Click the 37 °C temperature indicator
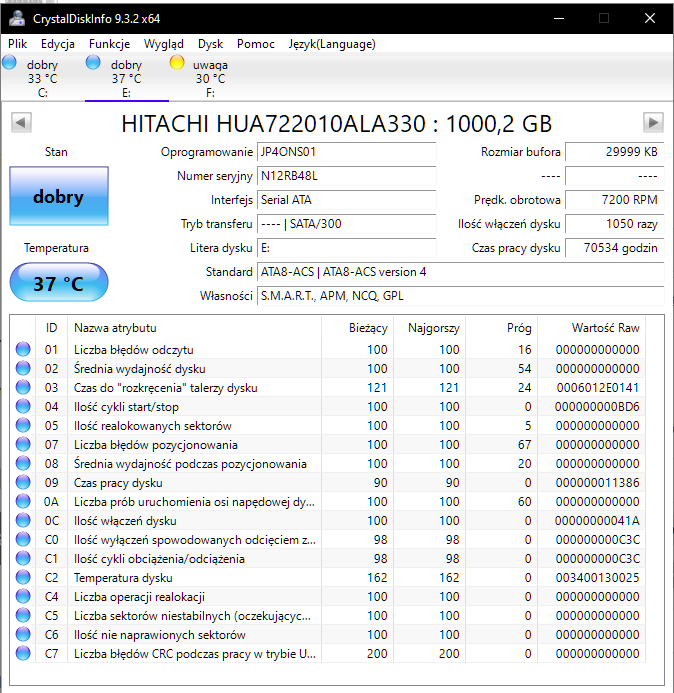Screen dimensions: 674x693 [x=59, y=283]
